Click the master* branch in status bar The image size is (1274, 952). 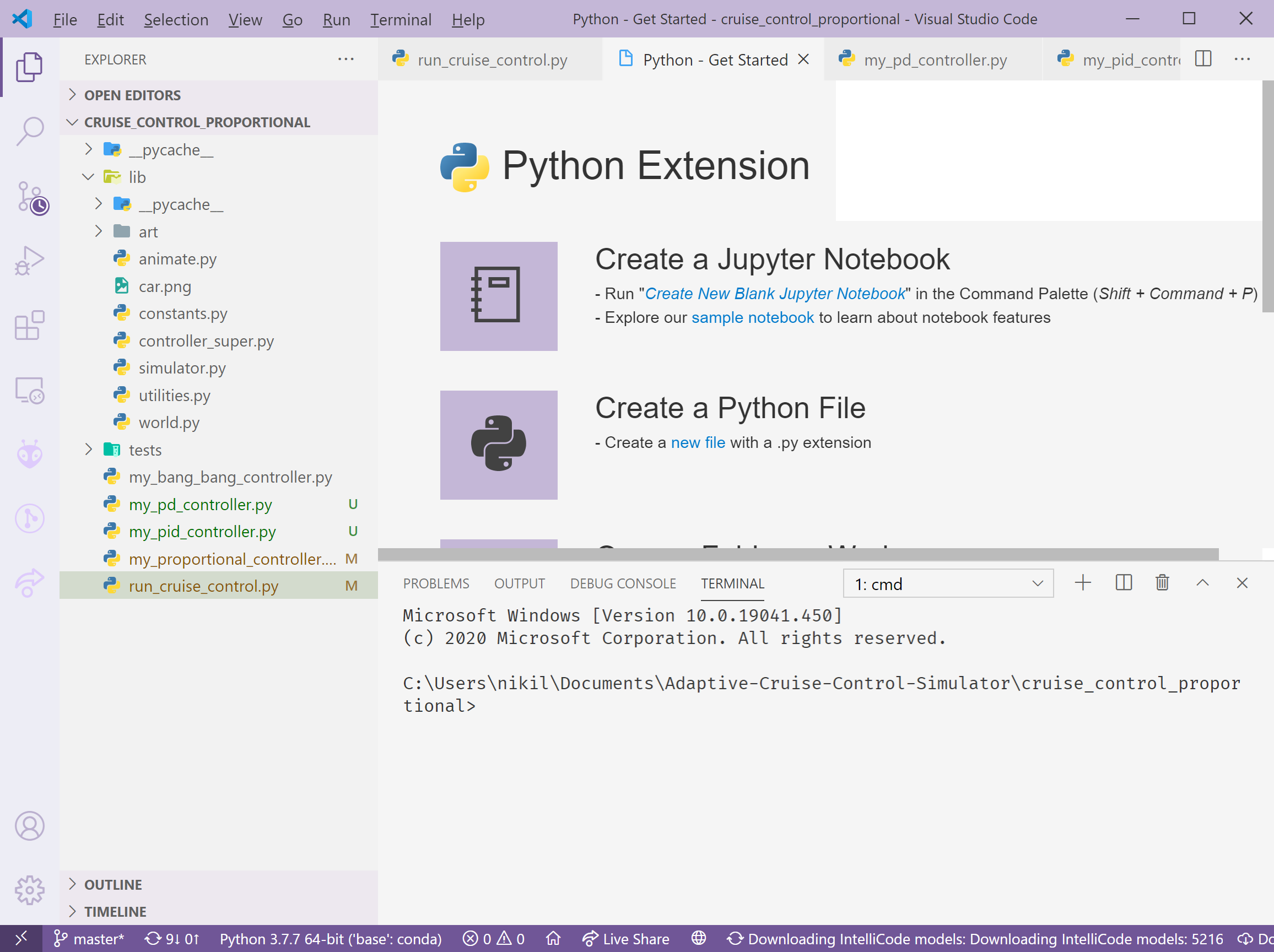click(x=89, y=939)
